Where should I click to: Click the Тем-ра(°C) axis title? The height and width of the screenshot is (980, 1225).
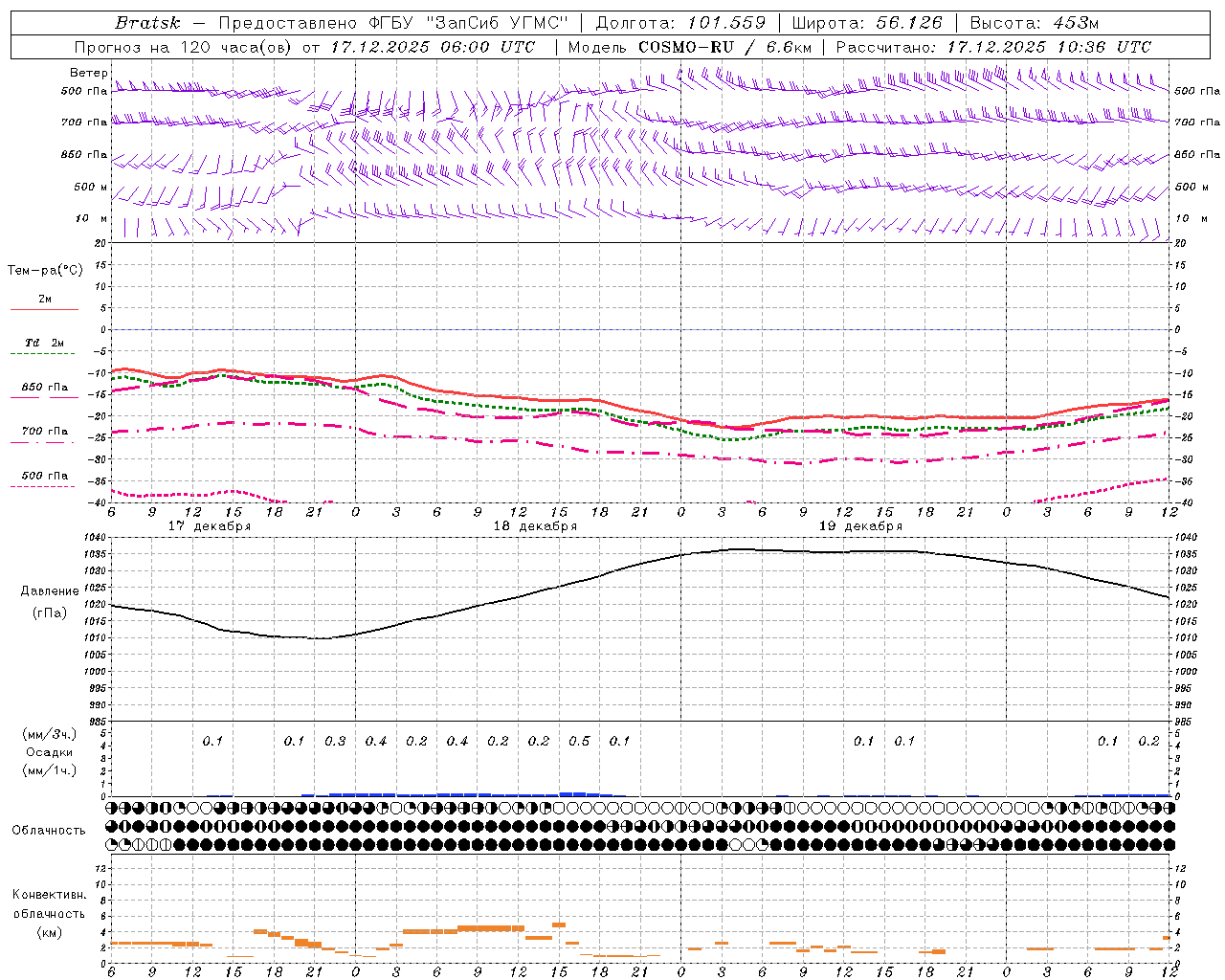pyautogui.click(x=45, y=270)
